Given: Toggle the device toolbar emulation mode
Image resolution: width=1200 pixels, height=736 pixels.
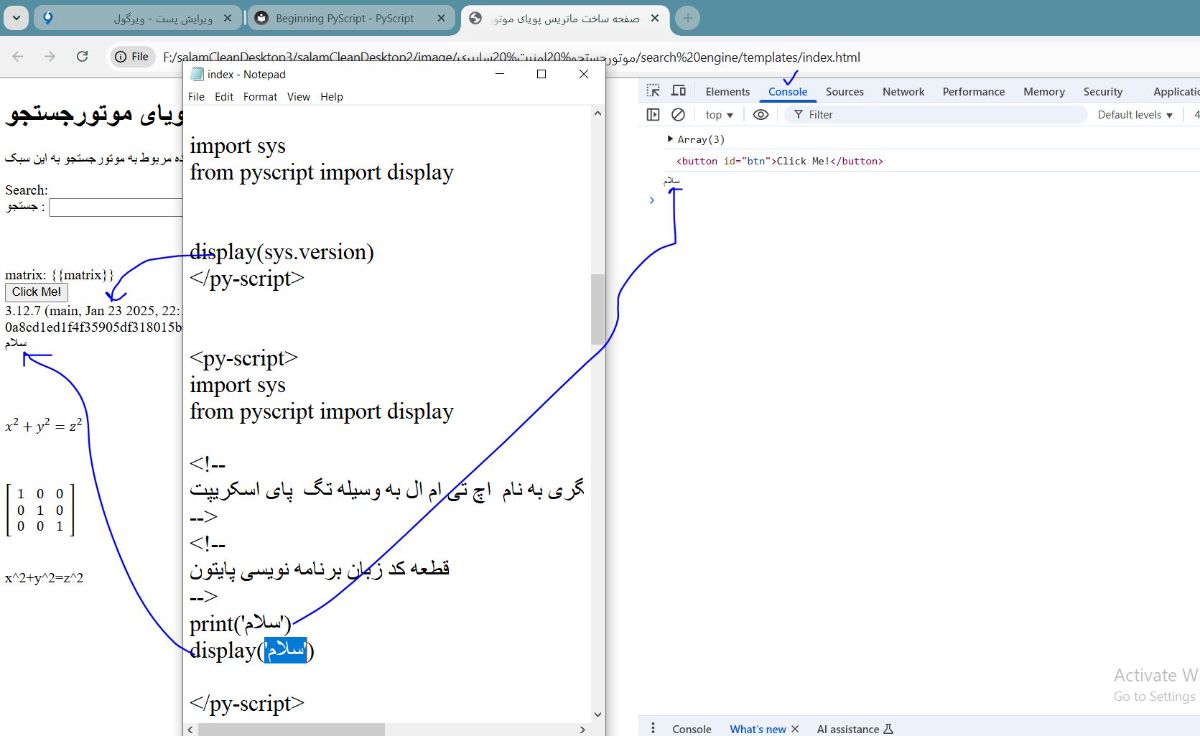Looking at the screenshot, I should tap(679, 90).
